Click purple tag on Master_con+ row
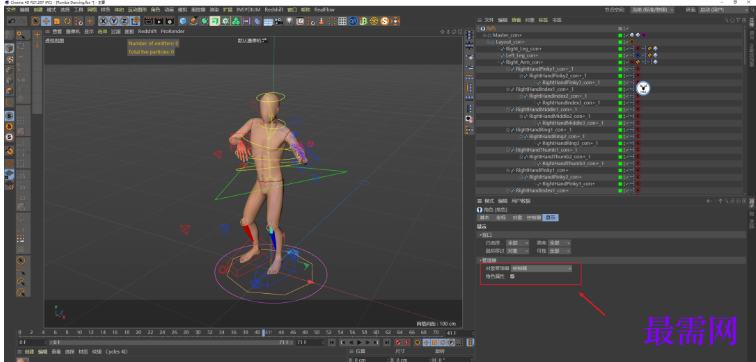 [x=644, y=35]
